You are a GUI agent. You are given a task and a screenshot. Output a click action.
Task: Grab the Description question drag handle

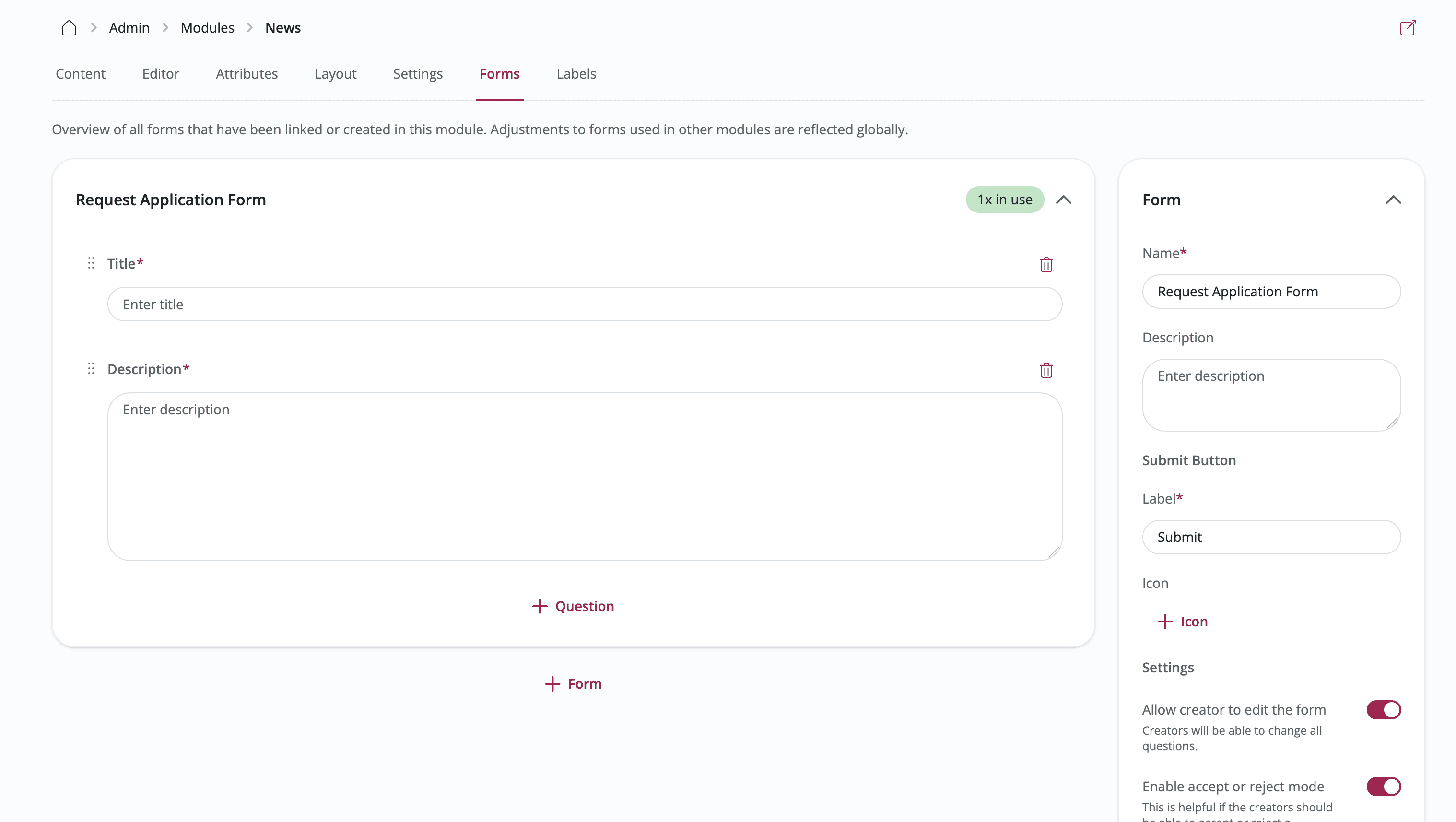click(91, 369)
